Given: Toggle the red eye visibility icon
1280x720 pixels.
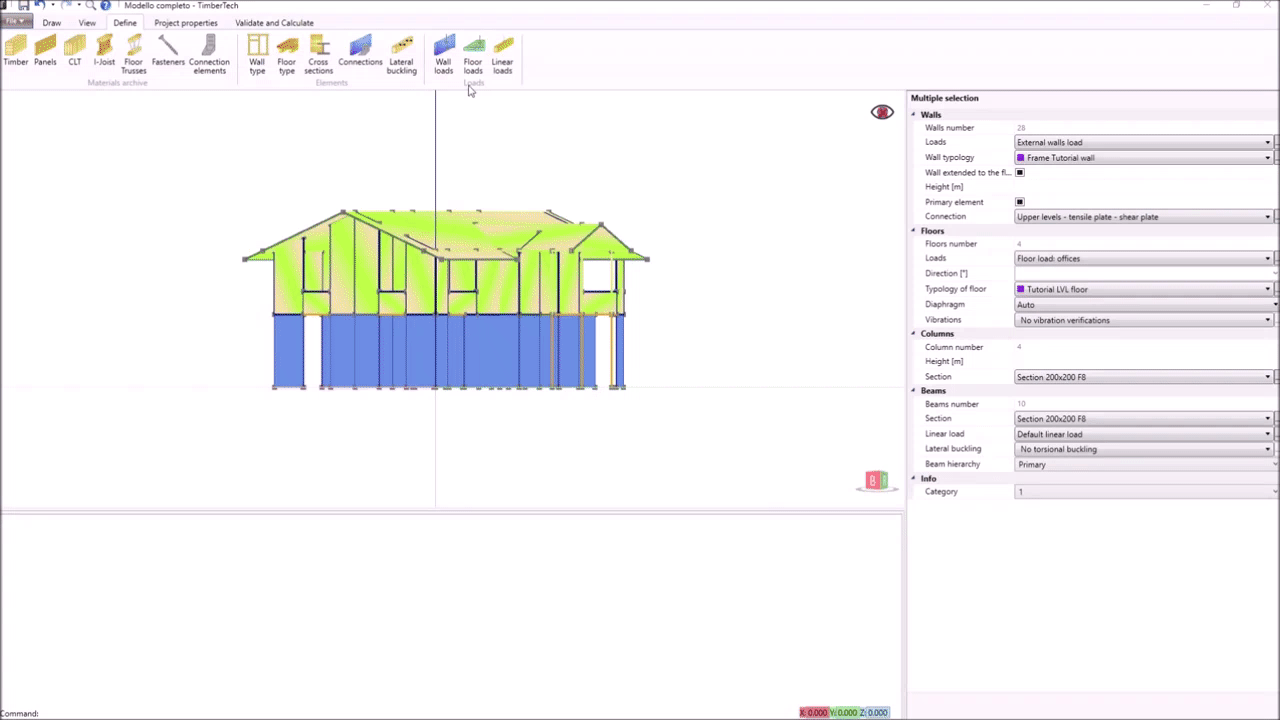Looking at the screenshot, I should (881, 112).
